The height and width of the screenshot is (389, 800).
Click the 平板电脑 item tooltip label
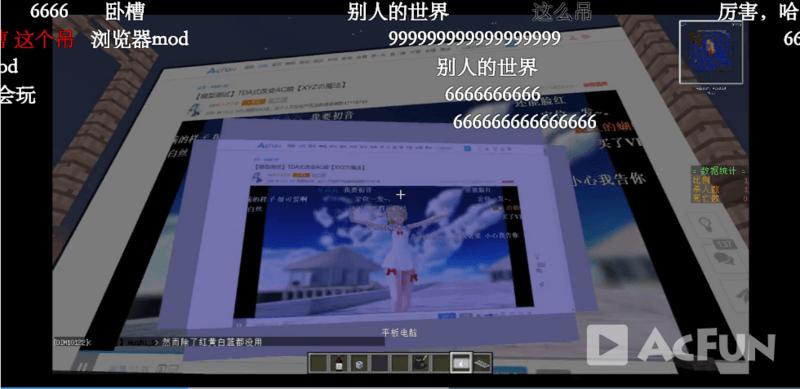[400, 332]
